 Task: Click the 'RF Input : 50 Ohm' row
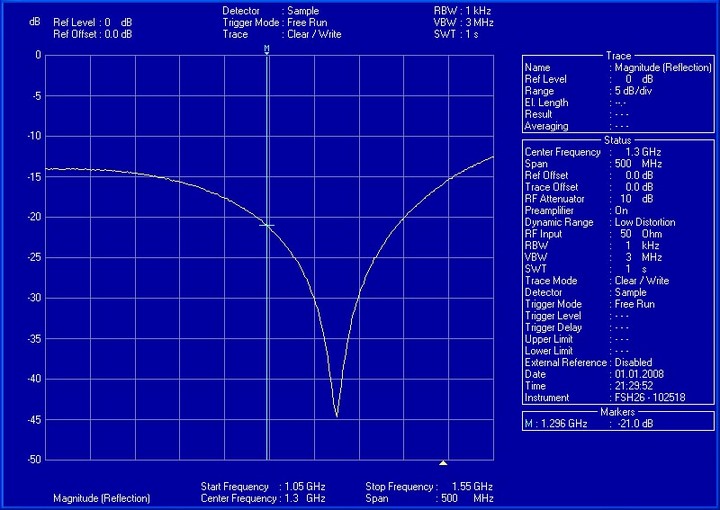pos(593,234)
